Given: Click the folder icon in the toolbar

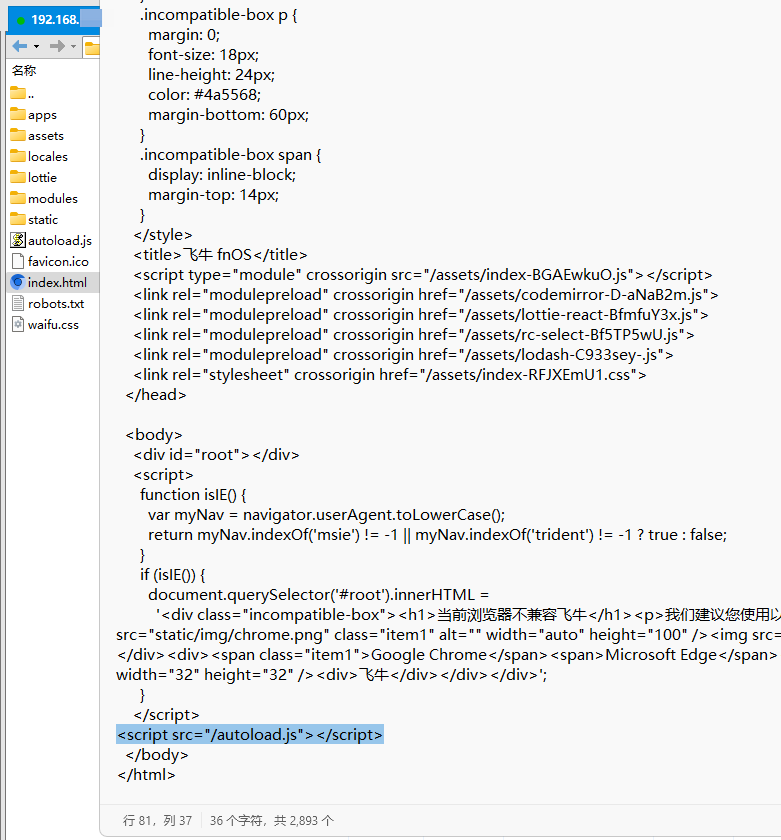Looking at the screenshot, I should coord(92,48).
